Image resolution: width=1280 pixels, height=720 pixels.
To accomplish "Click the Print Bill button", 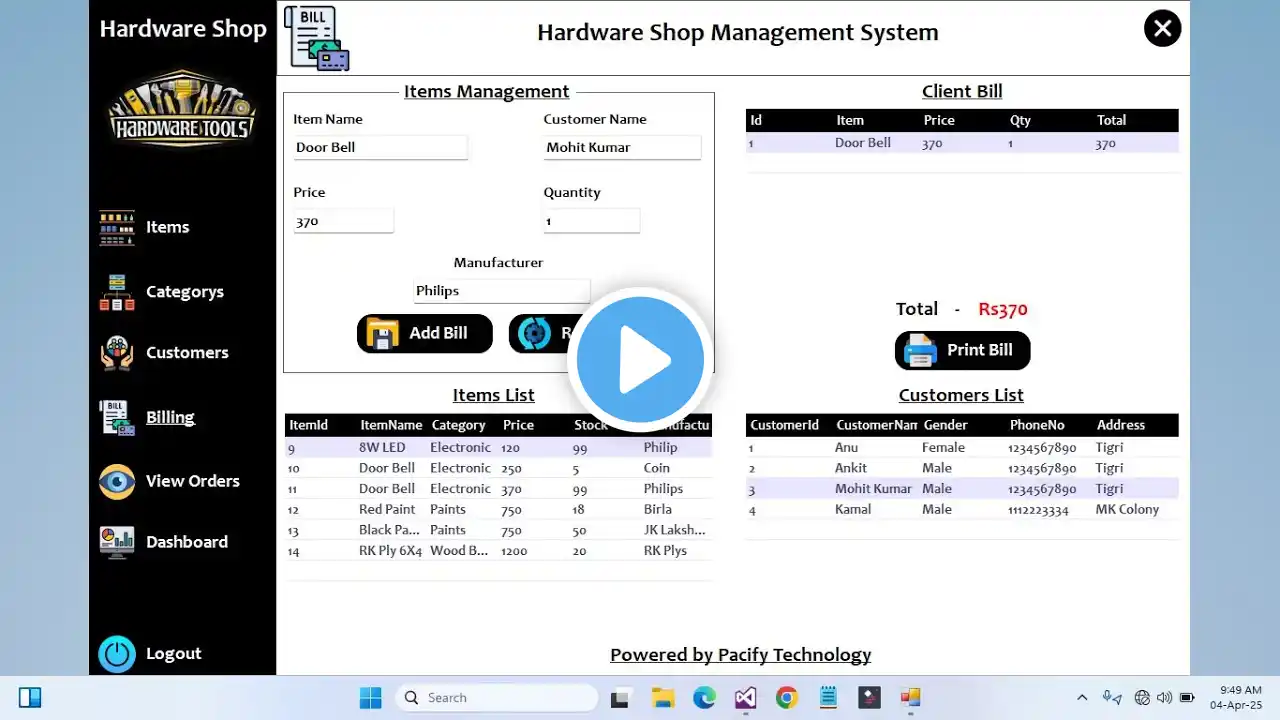I will click(x=962, y=350).
